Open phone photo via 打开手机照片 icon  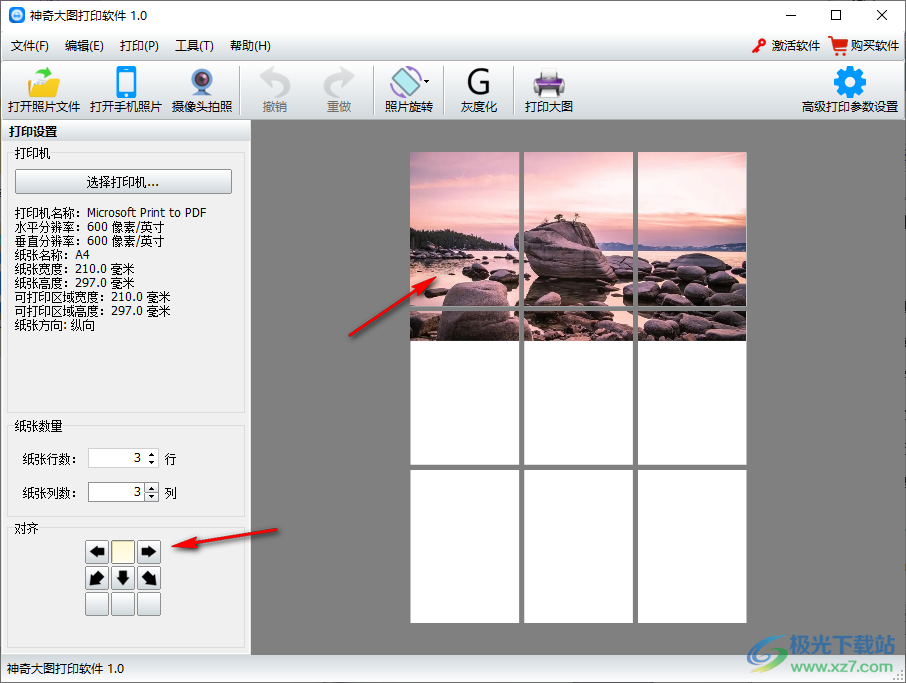coord(125,83)
